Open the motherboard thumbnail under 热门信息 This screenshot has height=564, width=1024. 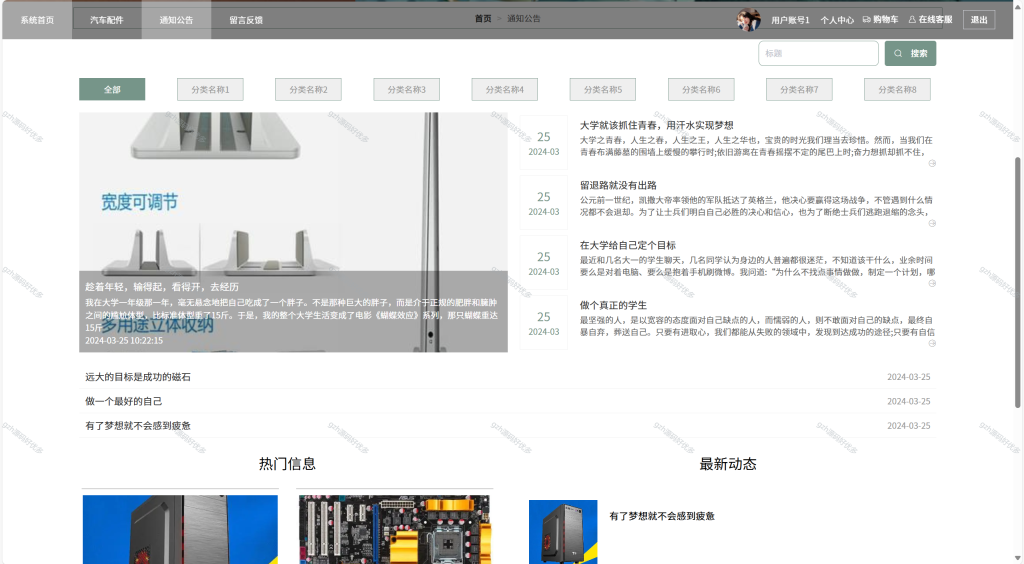395,529
